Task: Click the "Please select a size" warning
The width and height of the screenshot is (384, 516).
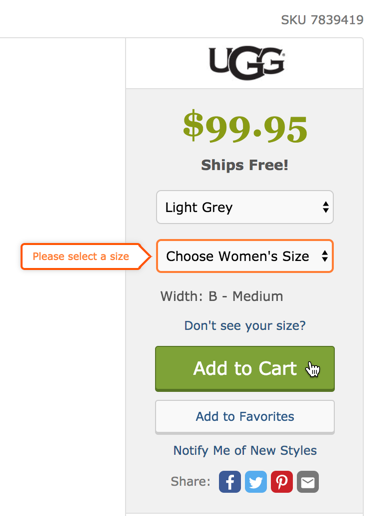Action: point(81,256)
